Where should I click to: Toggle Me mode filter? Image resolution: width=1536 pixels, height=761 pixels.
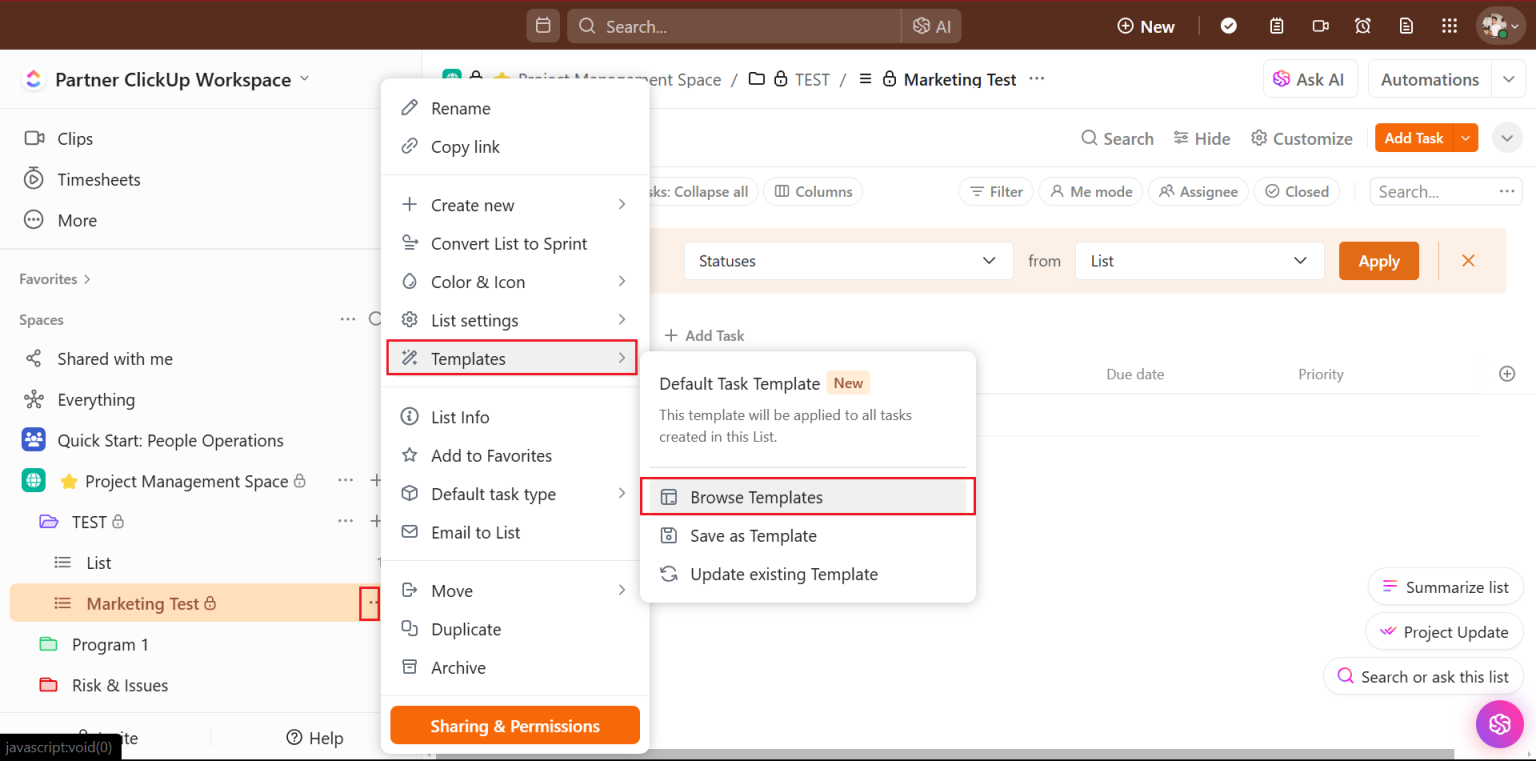click(1090, 191)
